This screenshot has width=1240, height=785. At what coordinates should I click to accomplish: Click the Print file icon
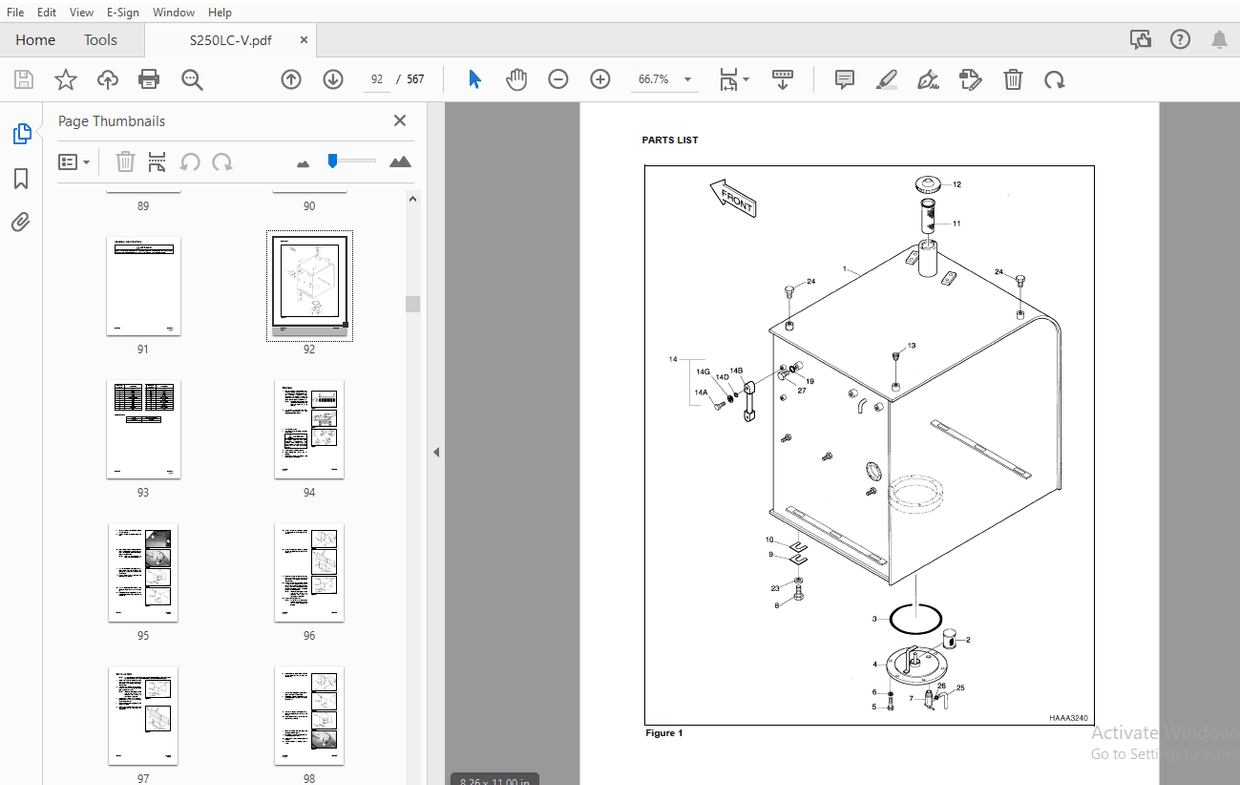149,80
